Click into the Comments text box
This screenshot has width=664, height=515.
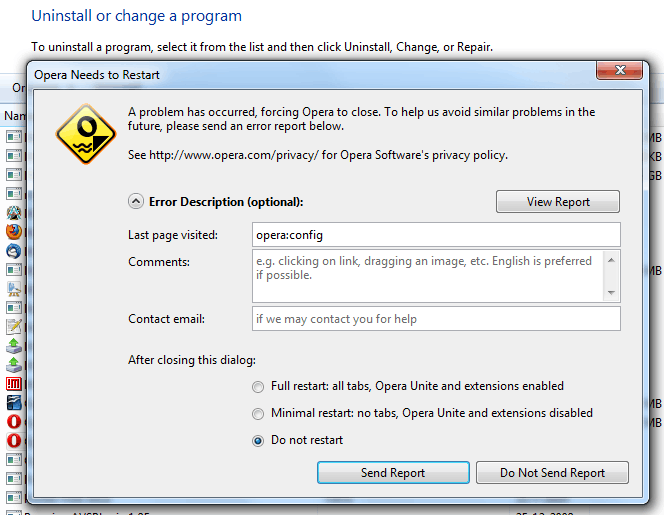click(x=428, y=276)
